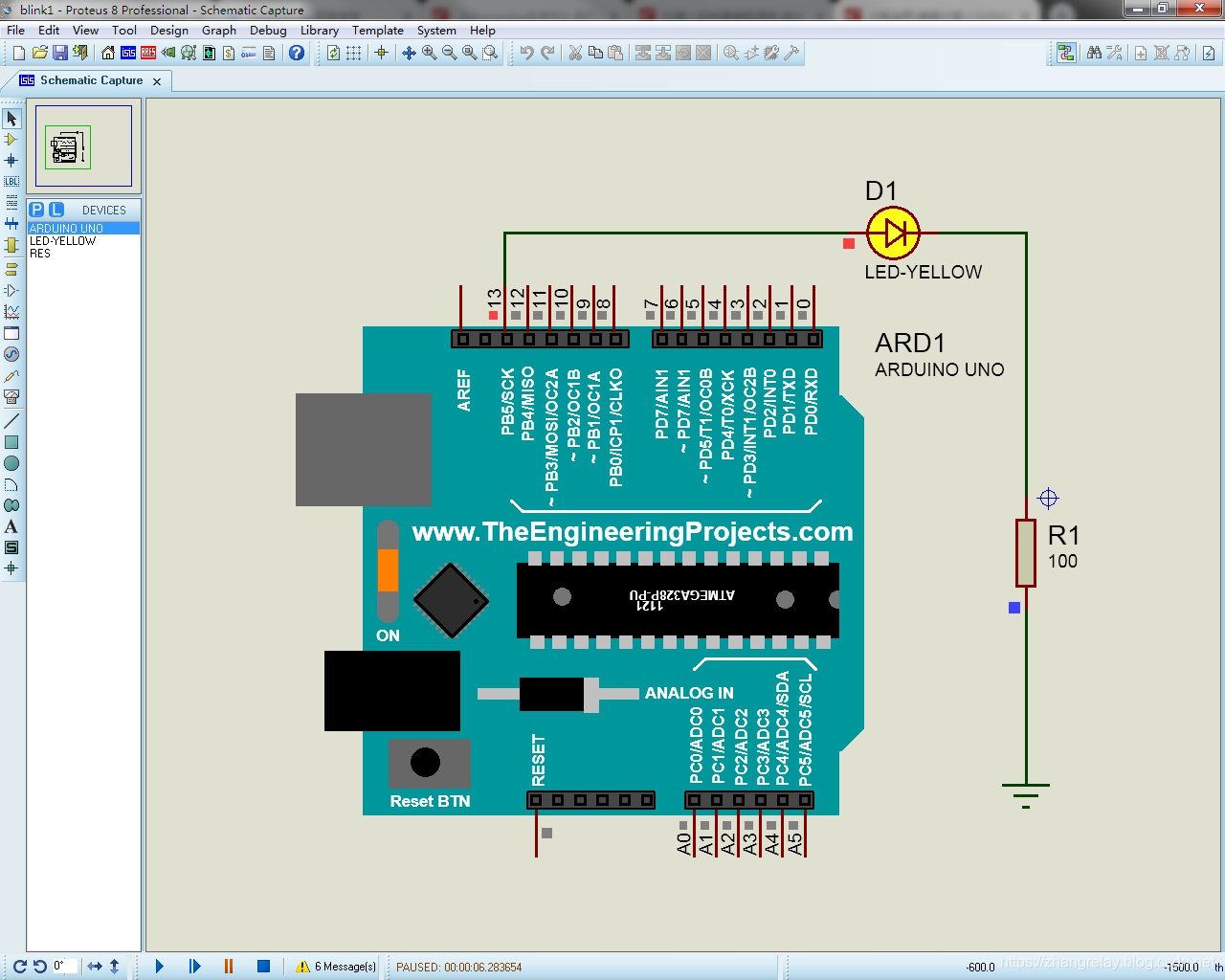Play the simulation
The height and width of the screenshot is (980, 1225).
coord(159,967)
